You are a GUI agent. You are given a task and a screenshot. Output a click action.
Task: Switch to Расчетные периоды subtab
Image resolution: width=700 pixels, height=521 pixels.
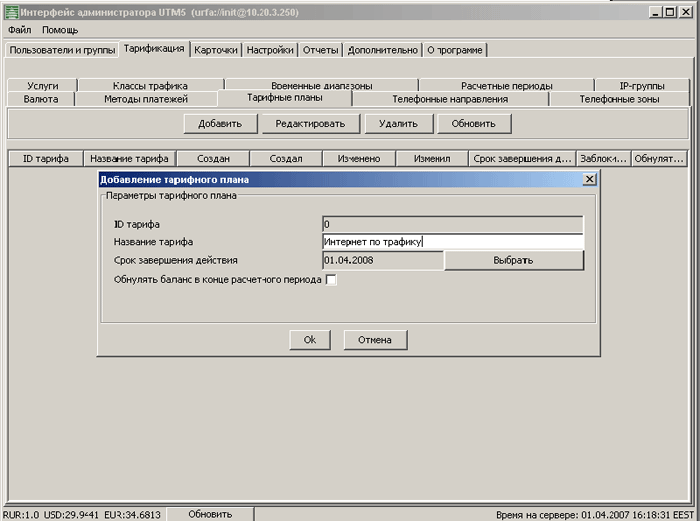pyautogui.click(x=507, y=85)
